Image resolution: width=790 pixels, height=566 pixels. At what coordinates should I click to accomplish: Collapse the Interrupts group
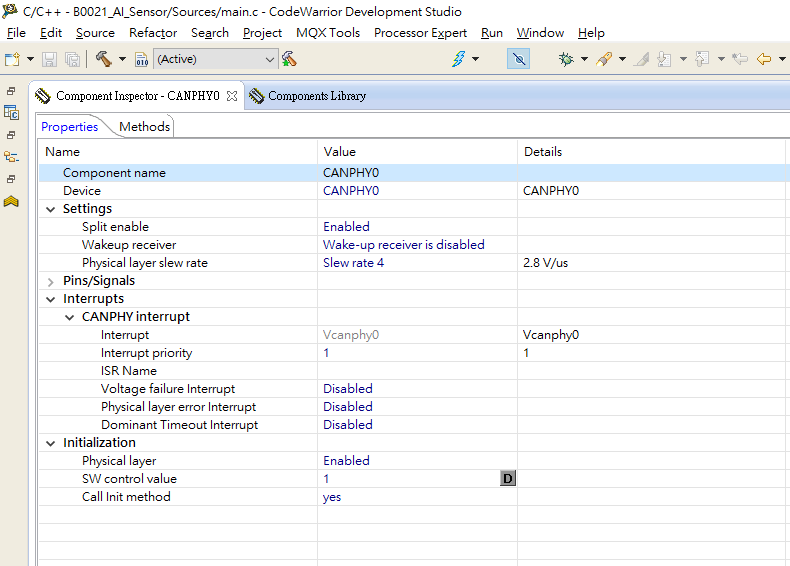click(x=50, y=299)
